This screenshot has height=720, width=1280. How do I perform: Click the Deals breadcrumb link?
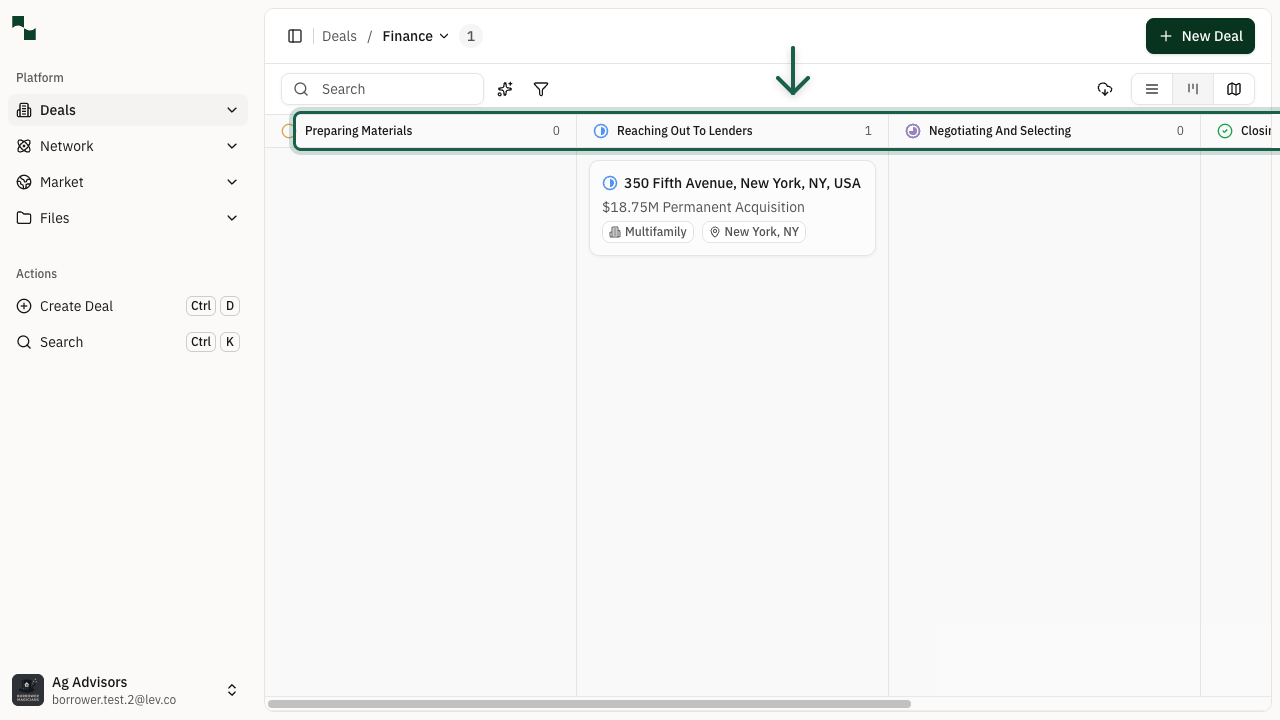click(x=339, y=36)
